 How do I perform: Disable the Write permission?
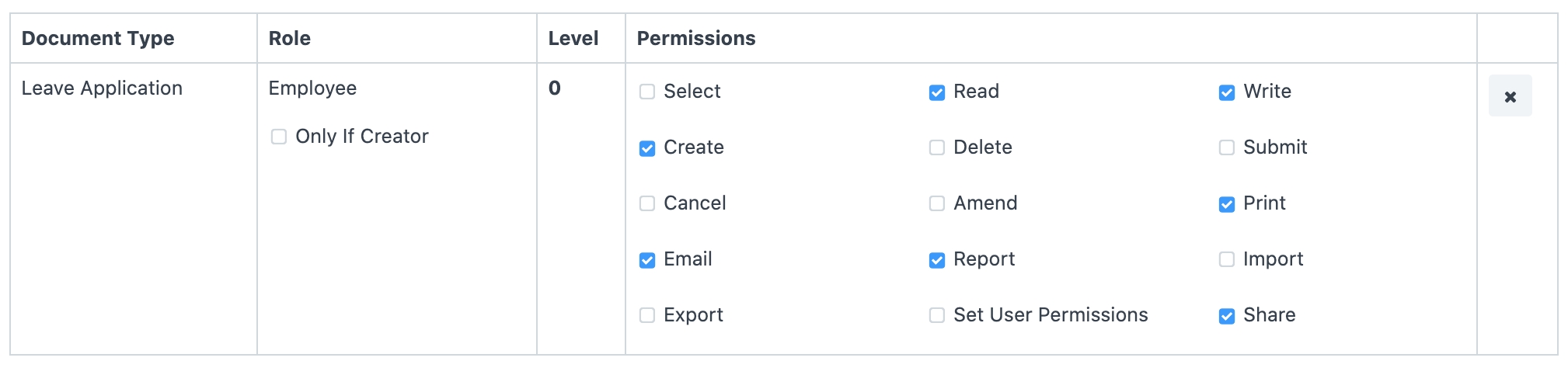[x=1227, y=92]
